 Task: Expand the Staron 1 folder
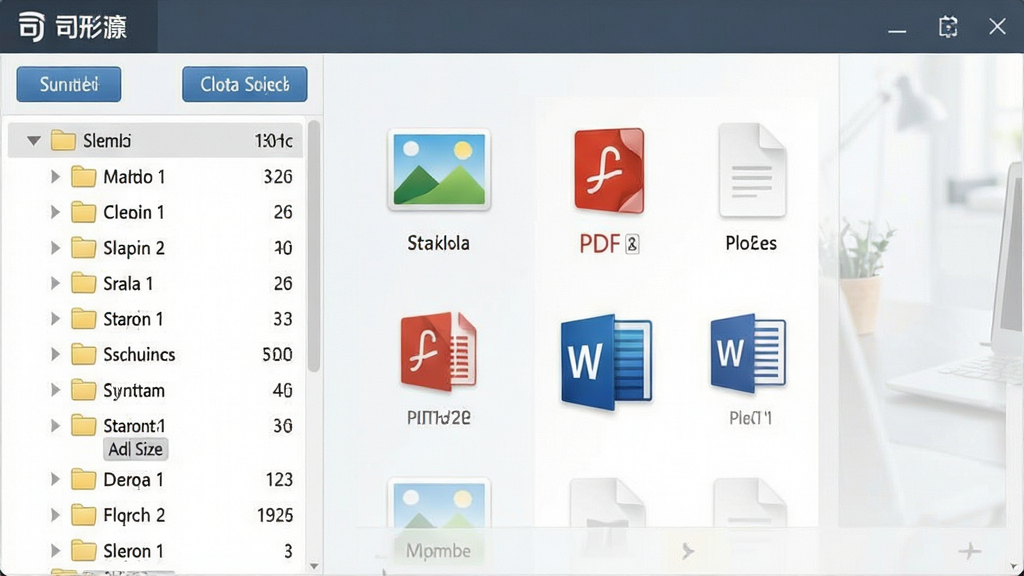pyautogui.click(x=56, y=319)
